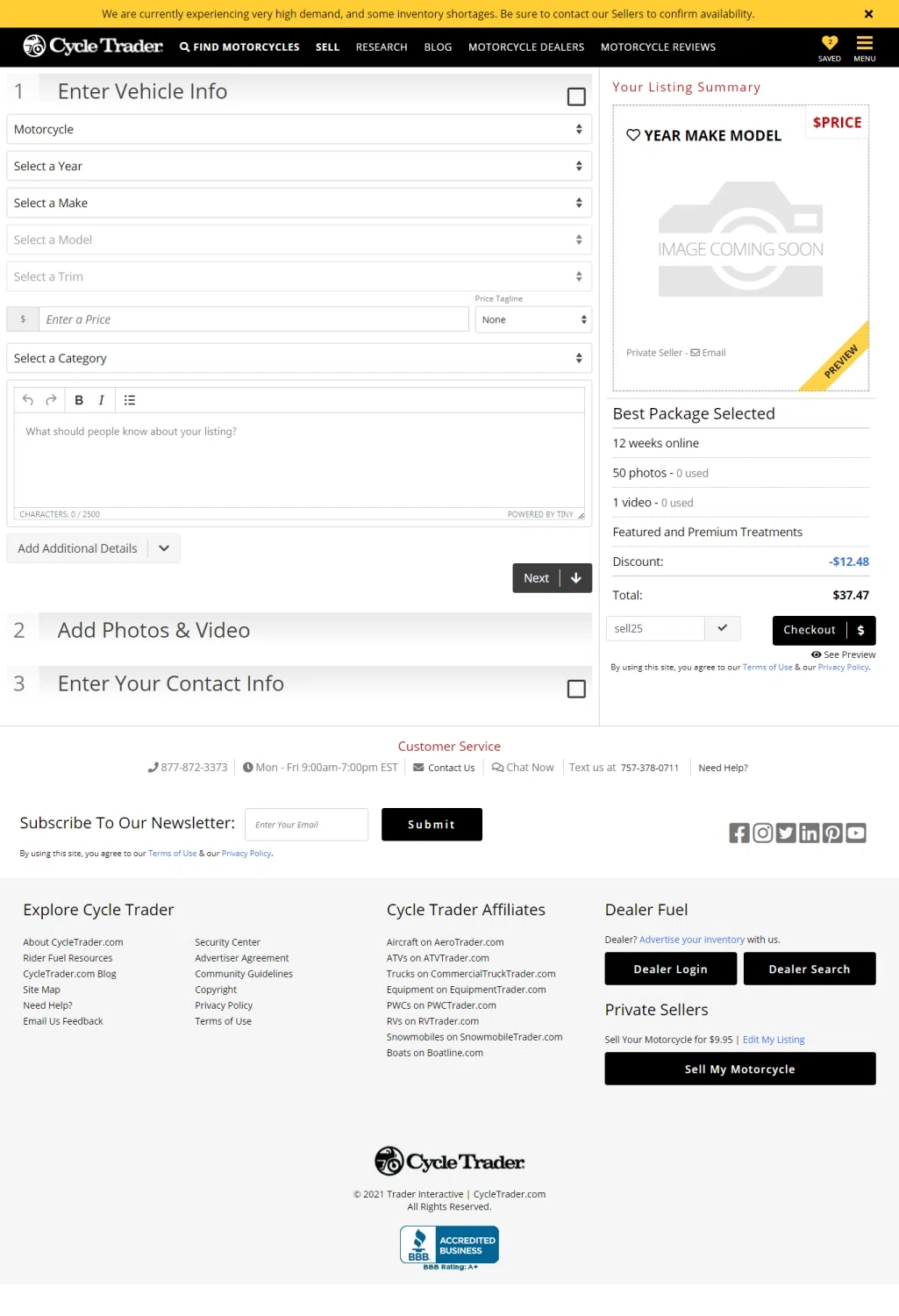Open Edit My Listing link
The width and height of the screenshot is (899, 1316).
pyautogui.click(x=774, y=1040)
